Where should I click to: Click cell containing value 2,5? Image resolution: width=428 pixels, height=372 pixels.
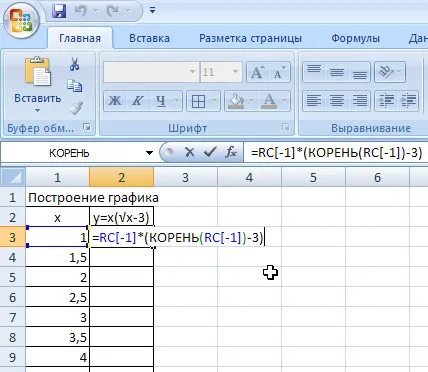coord(58,297)
